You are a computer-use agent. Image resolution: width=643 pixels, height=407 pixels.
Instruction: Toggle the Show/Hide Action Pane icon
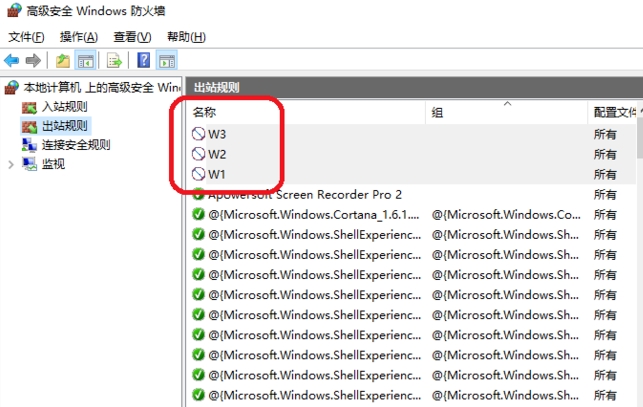coord(167,61)
